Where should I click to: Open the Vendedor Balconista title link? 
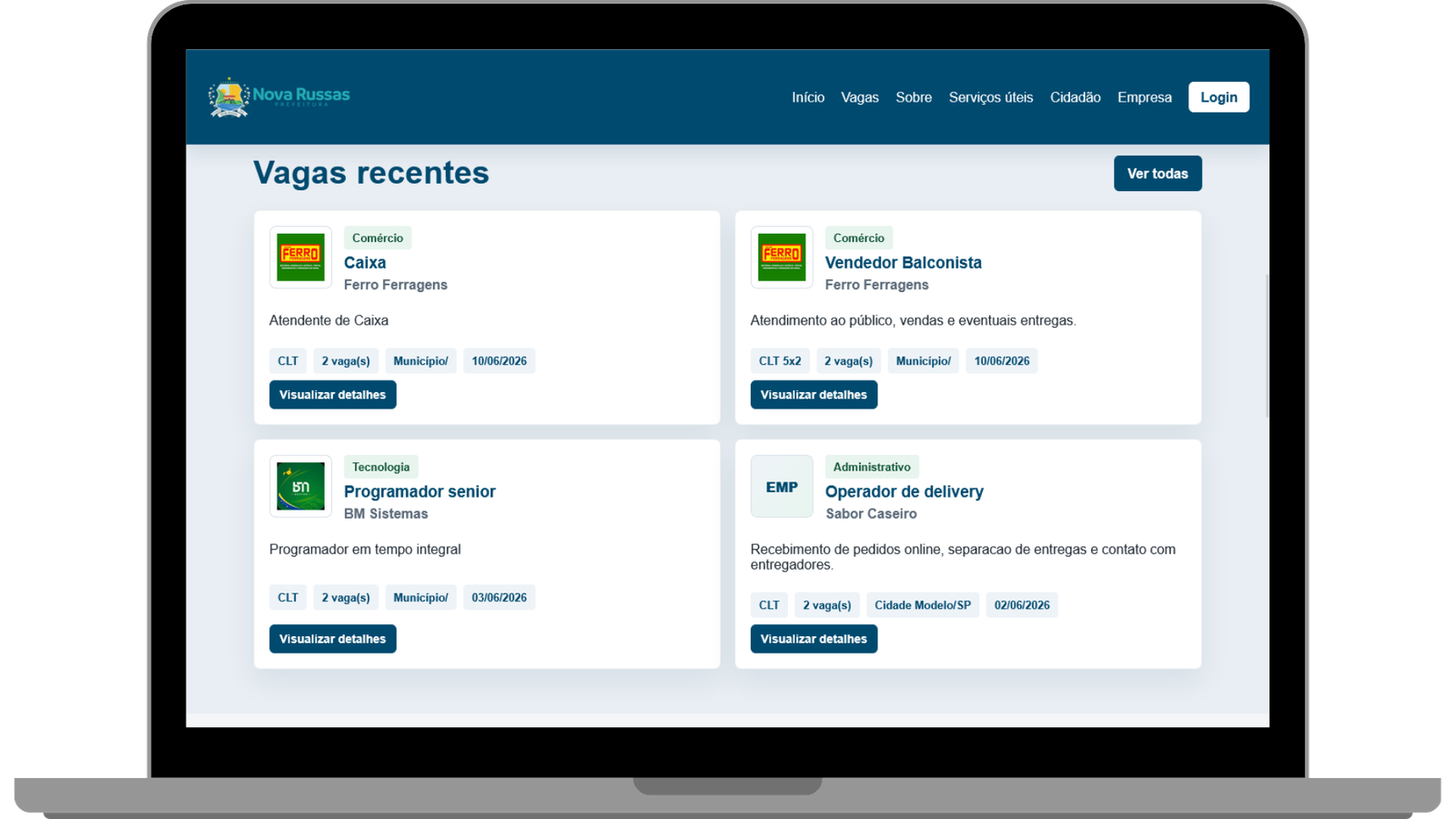point(904,263)
